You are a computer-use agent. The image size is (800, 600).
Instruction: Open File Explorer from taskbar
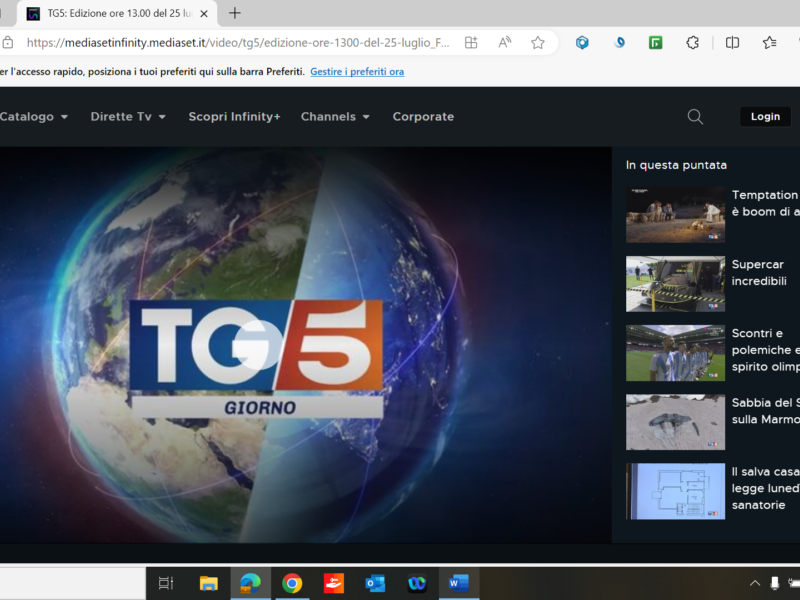208,583
